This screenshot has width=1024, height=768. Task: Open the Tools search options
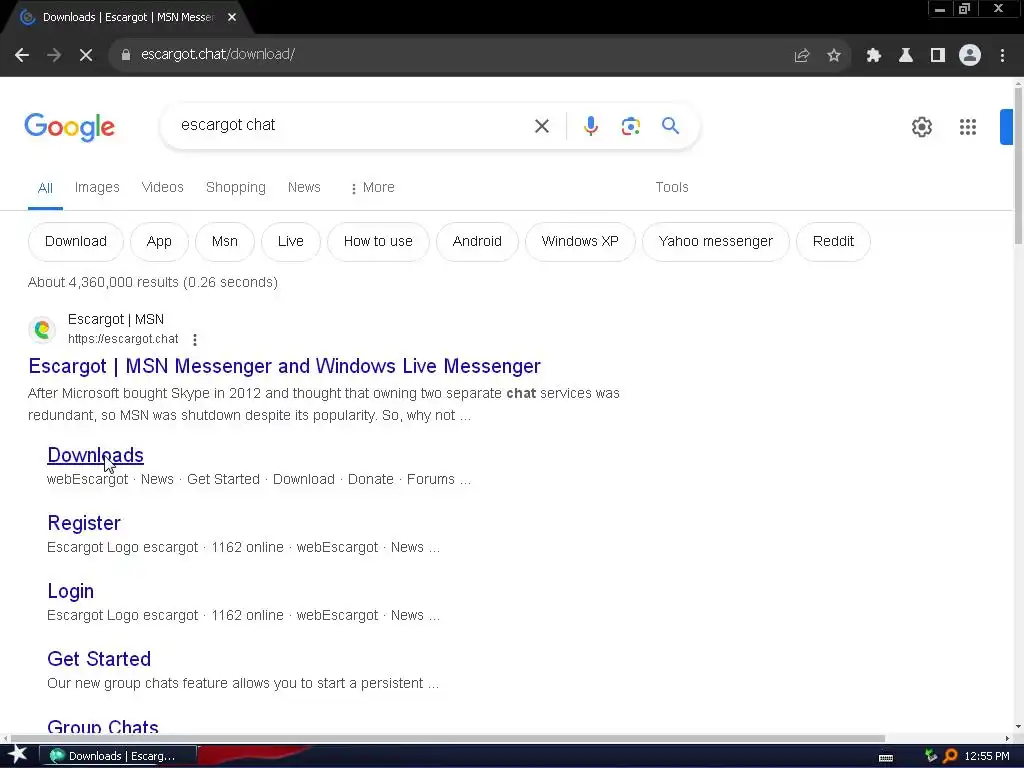point(671,187)
